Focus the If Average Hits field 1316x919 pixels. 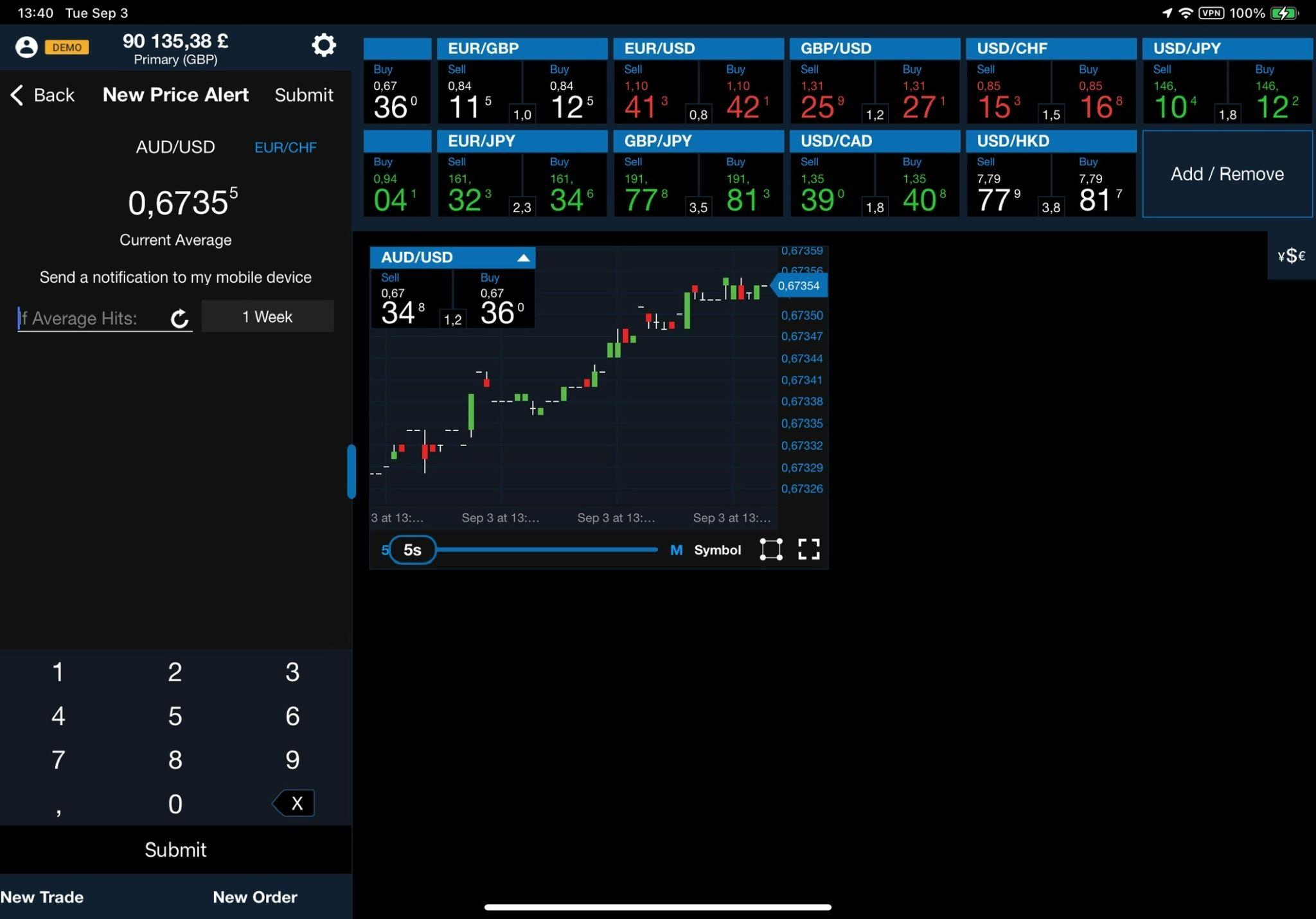(x=90, y=318)
